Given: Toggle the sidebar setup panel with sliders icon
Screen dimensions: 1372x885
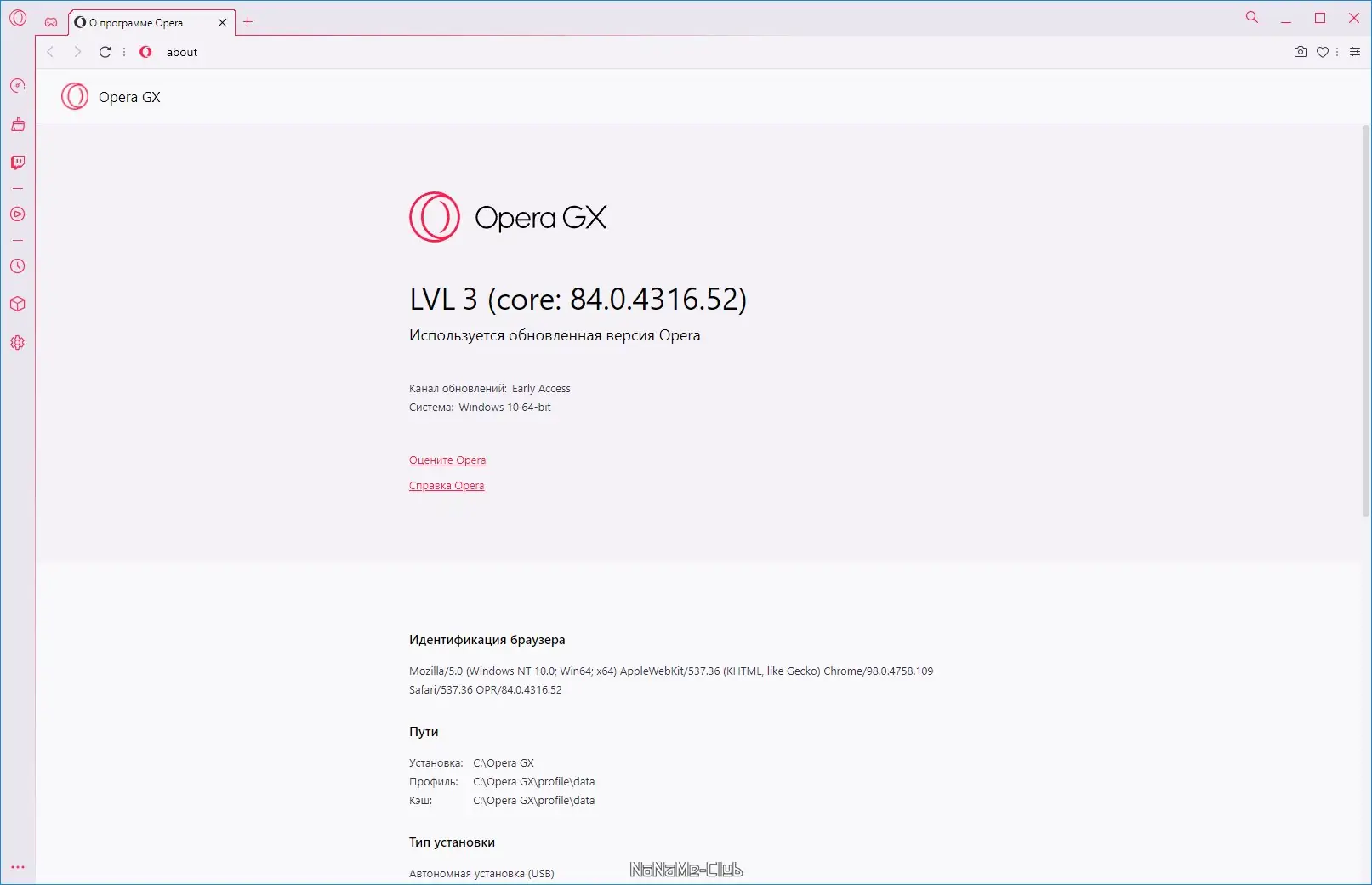Looking at the screenshot, I should [1354, 52].
